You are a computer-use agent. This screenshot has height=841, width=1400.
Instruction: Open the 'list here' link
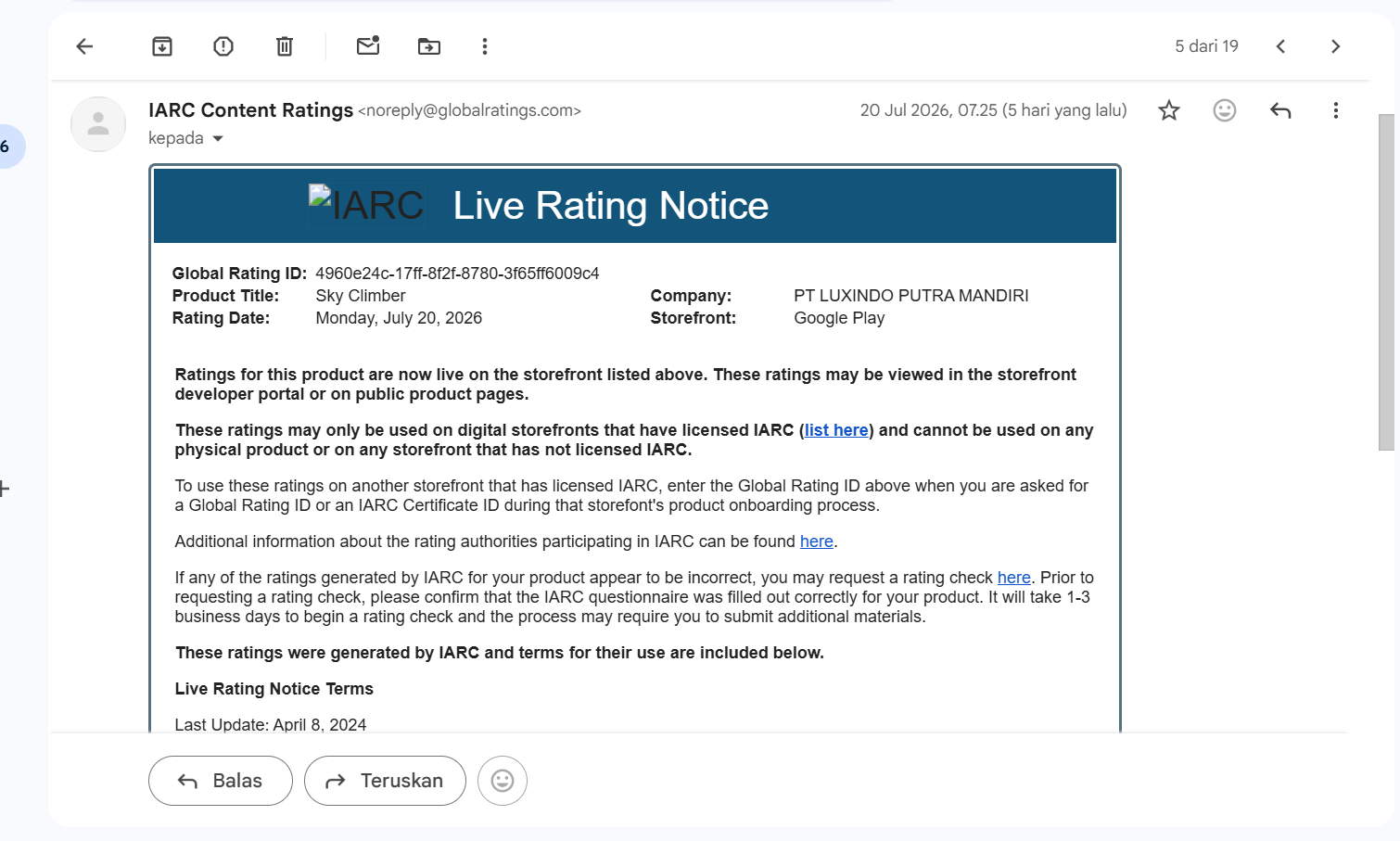click(836, 430)
